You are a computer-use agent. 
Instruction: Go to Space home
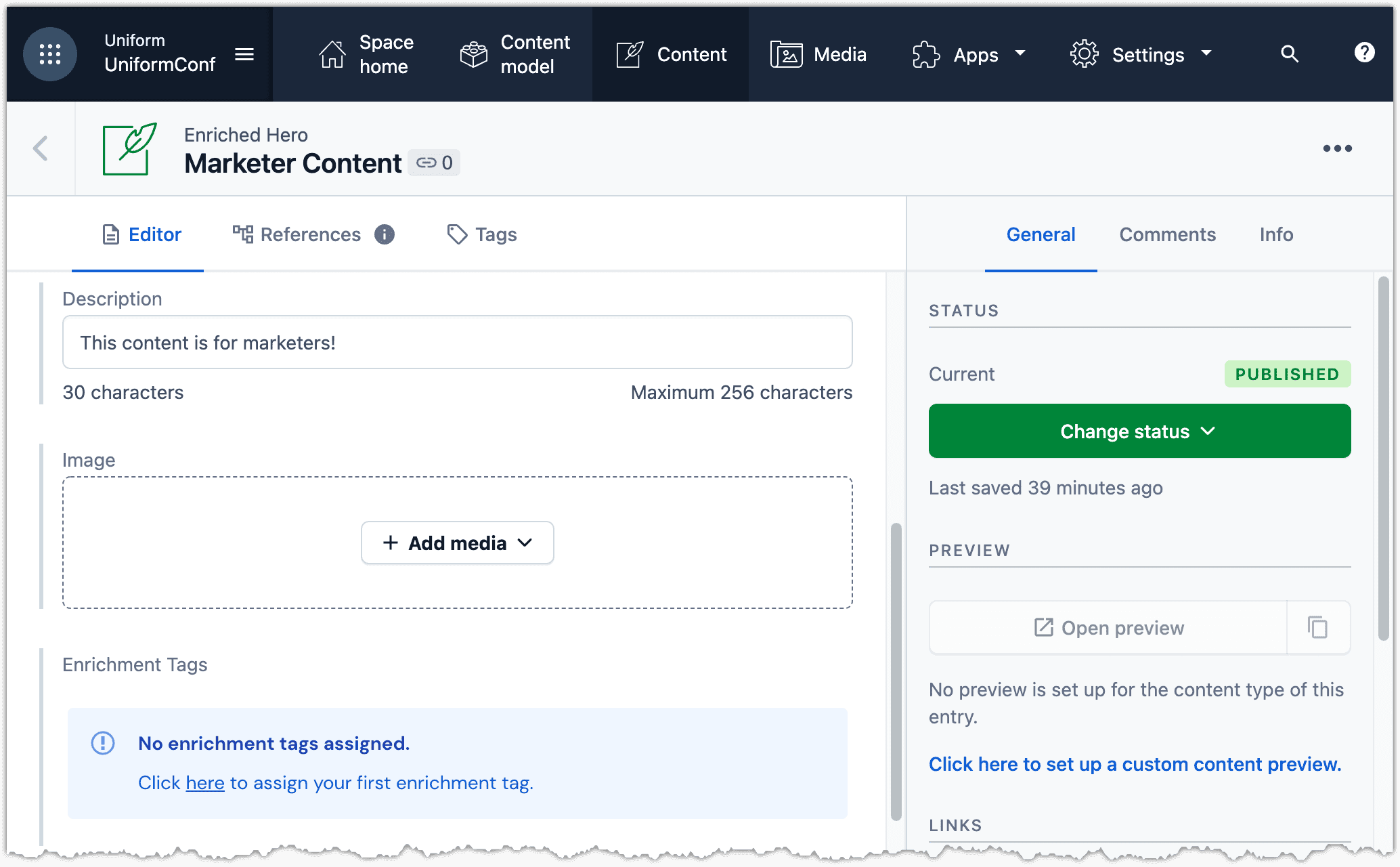pos(366,54)
